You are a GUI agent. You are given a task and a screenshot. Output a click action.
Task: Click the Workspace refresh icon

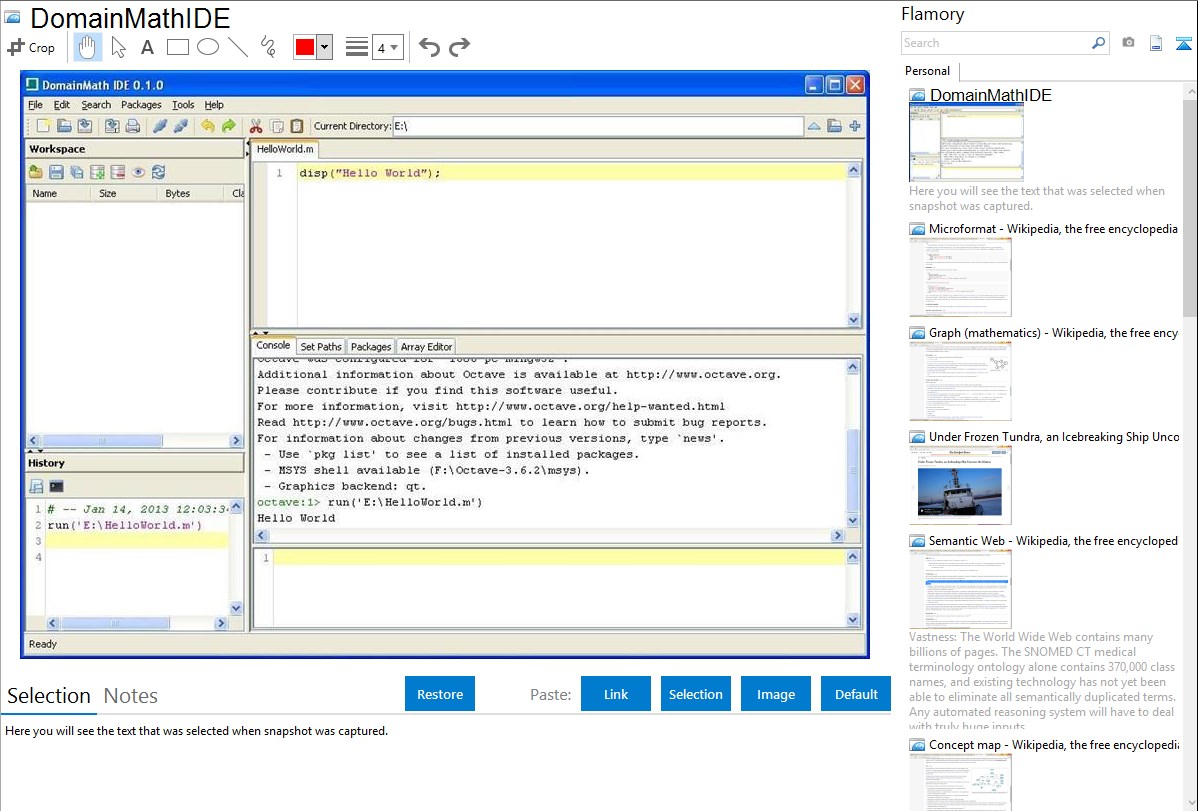(159, 173)
